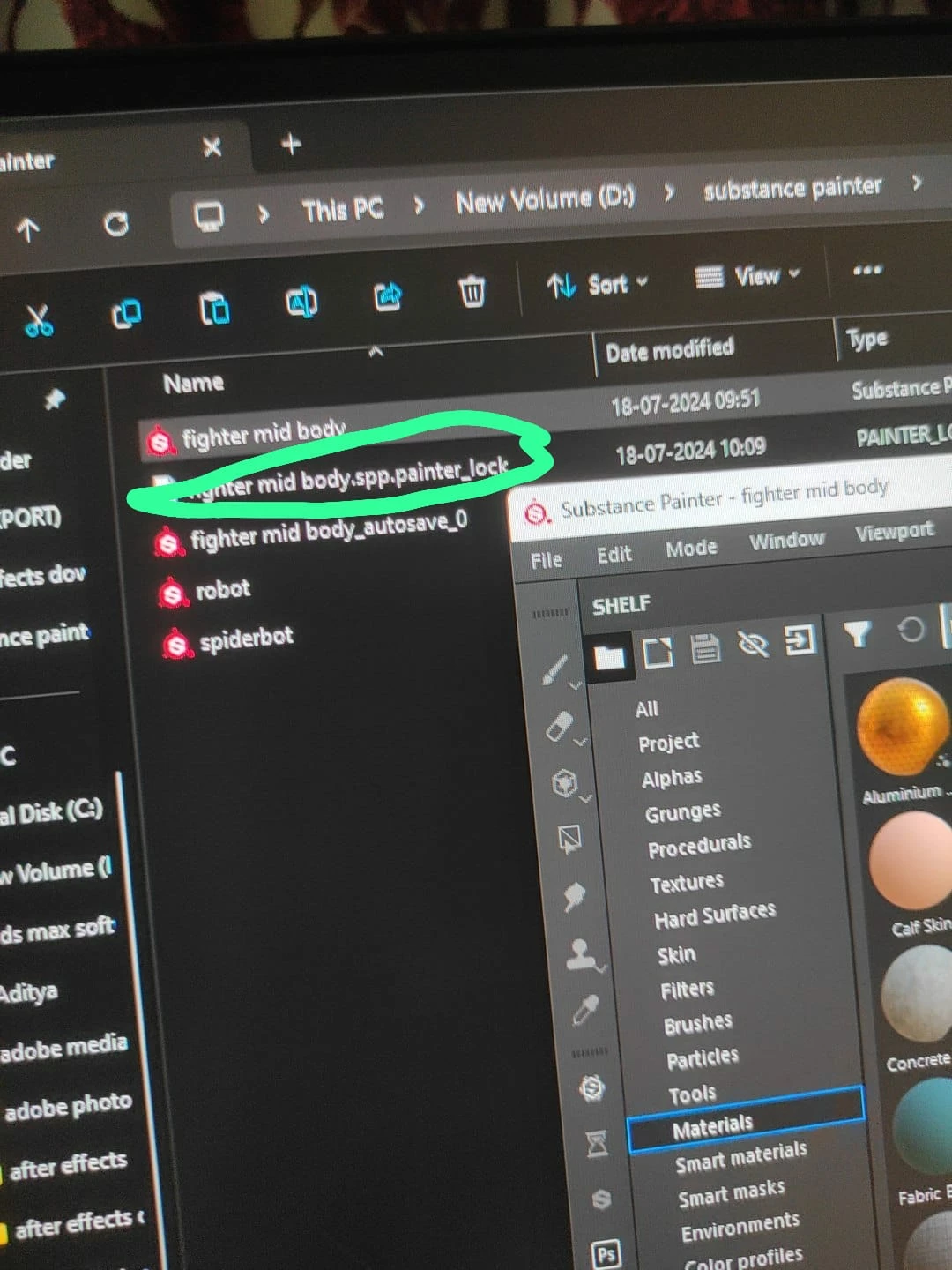Click the filter funnel icon in Shelf

pyautogui.click(x=857, y=634)
